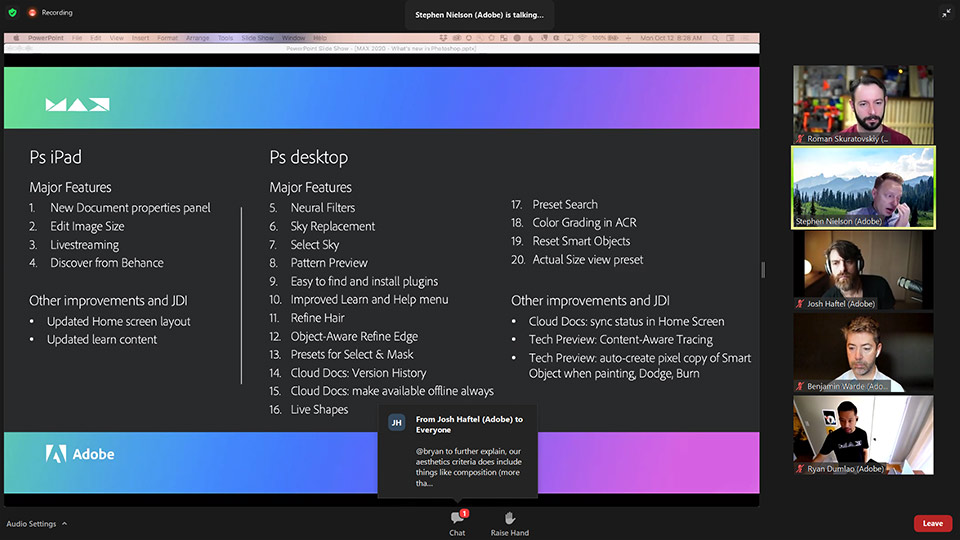Open the Insert menu
The width and height of the screenshot is (960, 540).
pyautogui.click(x=140, y=38)
